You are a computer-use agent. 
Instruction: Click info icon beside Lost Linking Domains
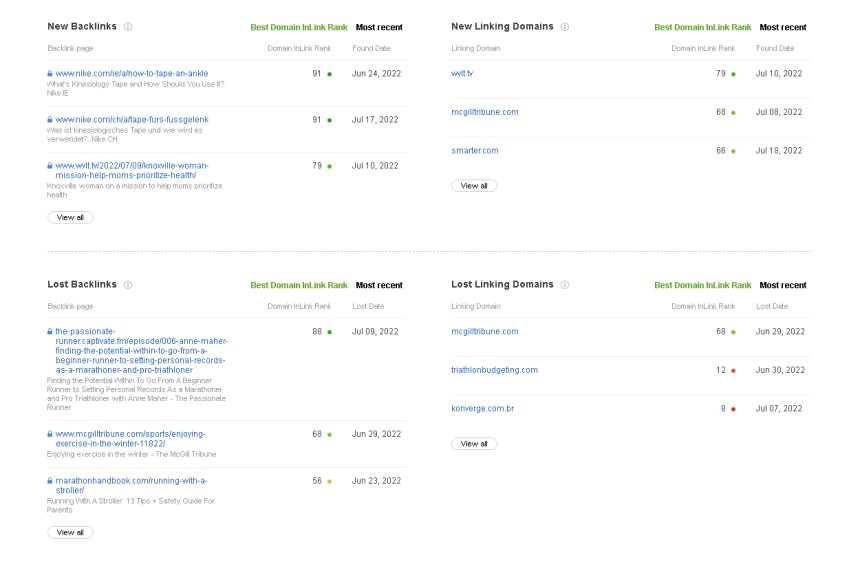(x=565, y=285)
